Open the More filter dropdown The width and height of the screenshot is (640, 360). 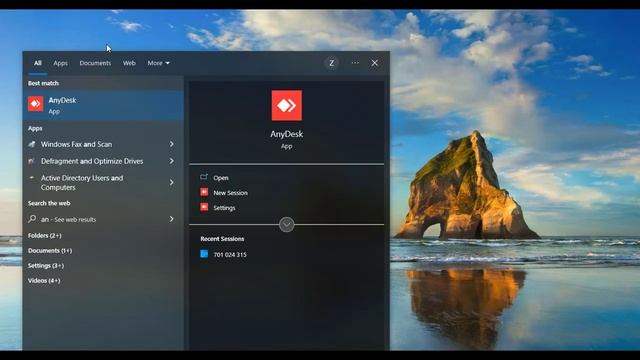click(x=158, y=63)
